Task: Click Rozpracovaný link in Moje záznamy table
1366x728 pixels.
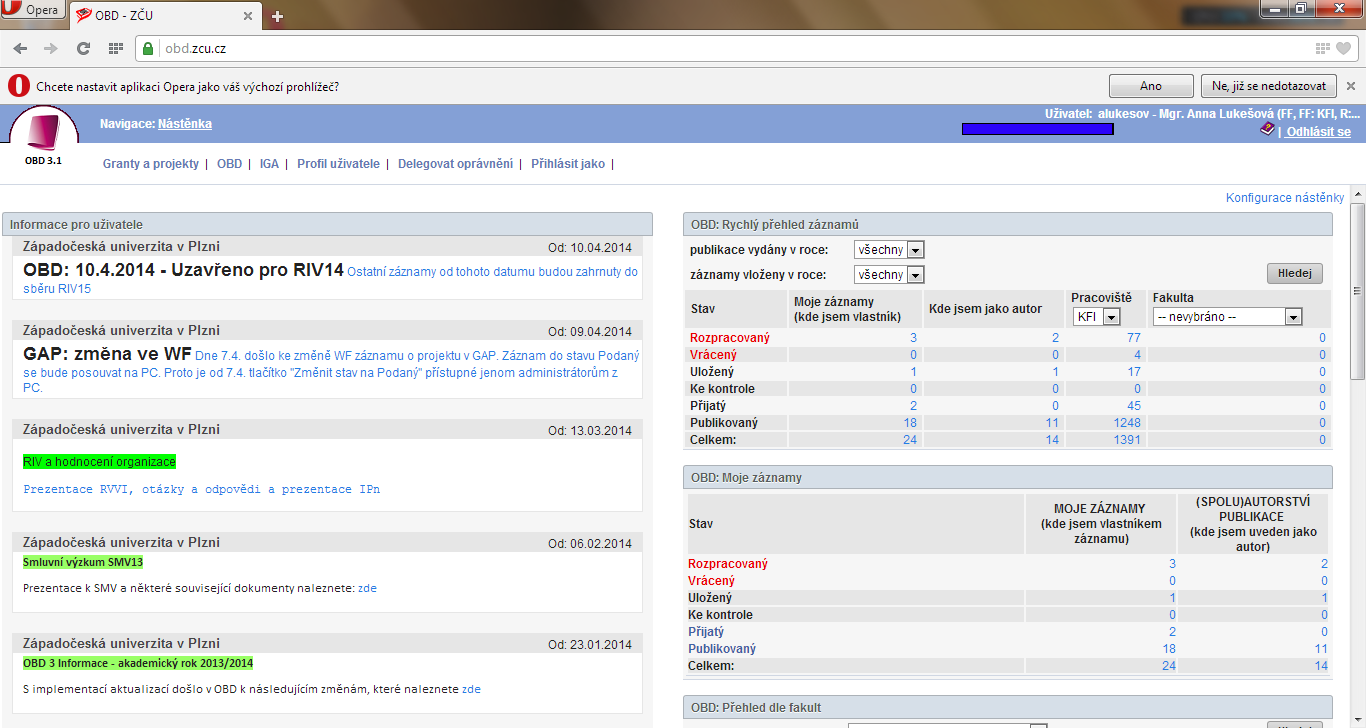Action: coord(728,564)
